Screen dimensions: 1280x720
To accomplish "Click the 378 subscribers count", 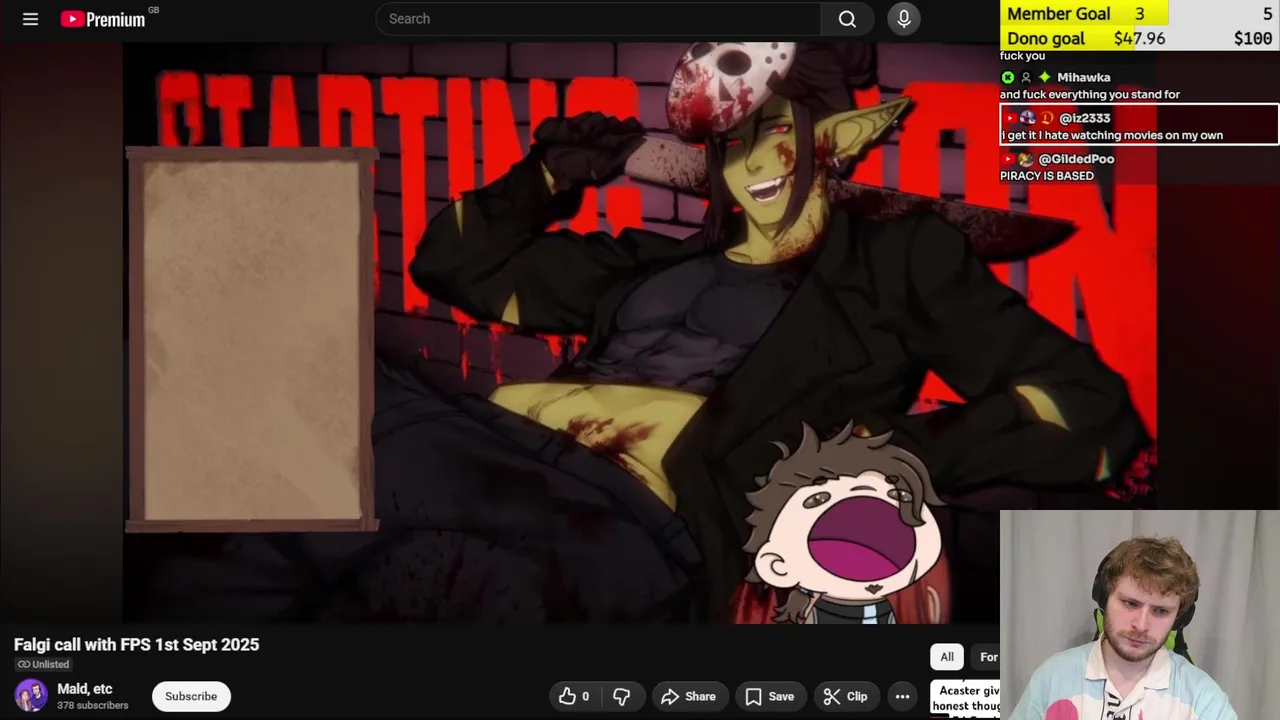I will click(93, 705).
